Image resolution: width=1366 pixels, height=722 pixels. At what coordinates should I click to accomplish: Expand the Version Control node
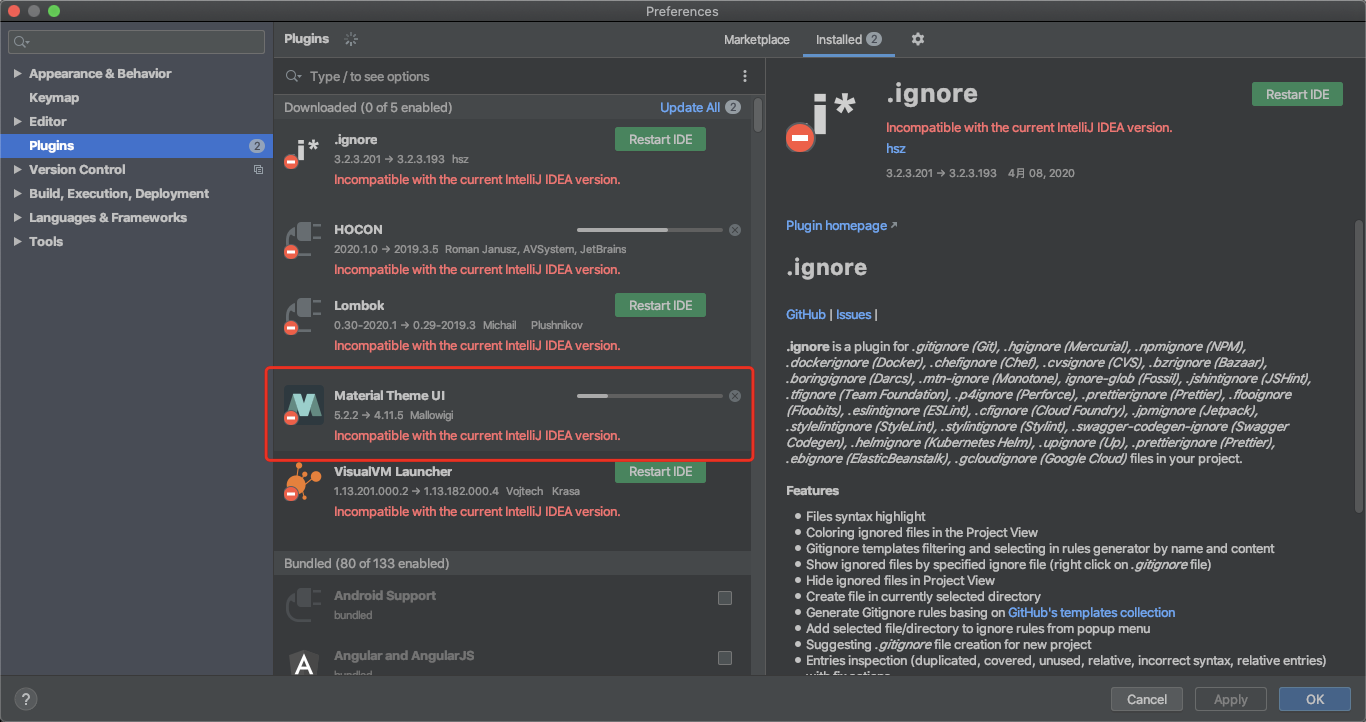pos(17,170)
